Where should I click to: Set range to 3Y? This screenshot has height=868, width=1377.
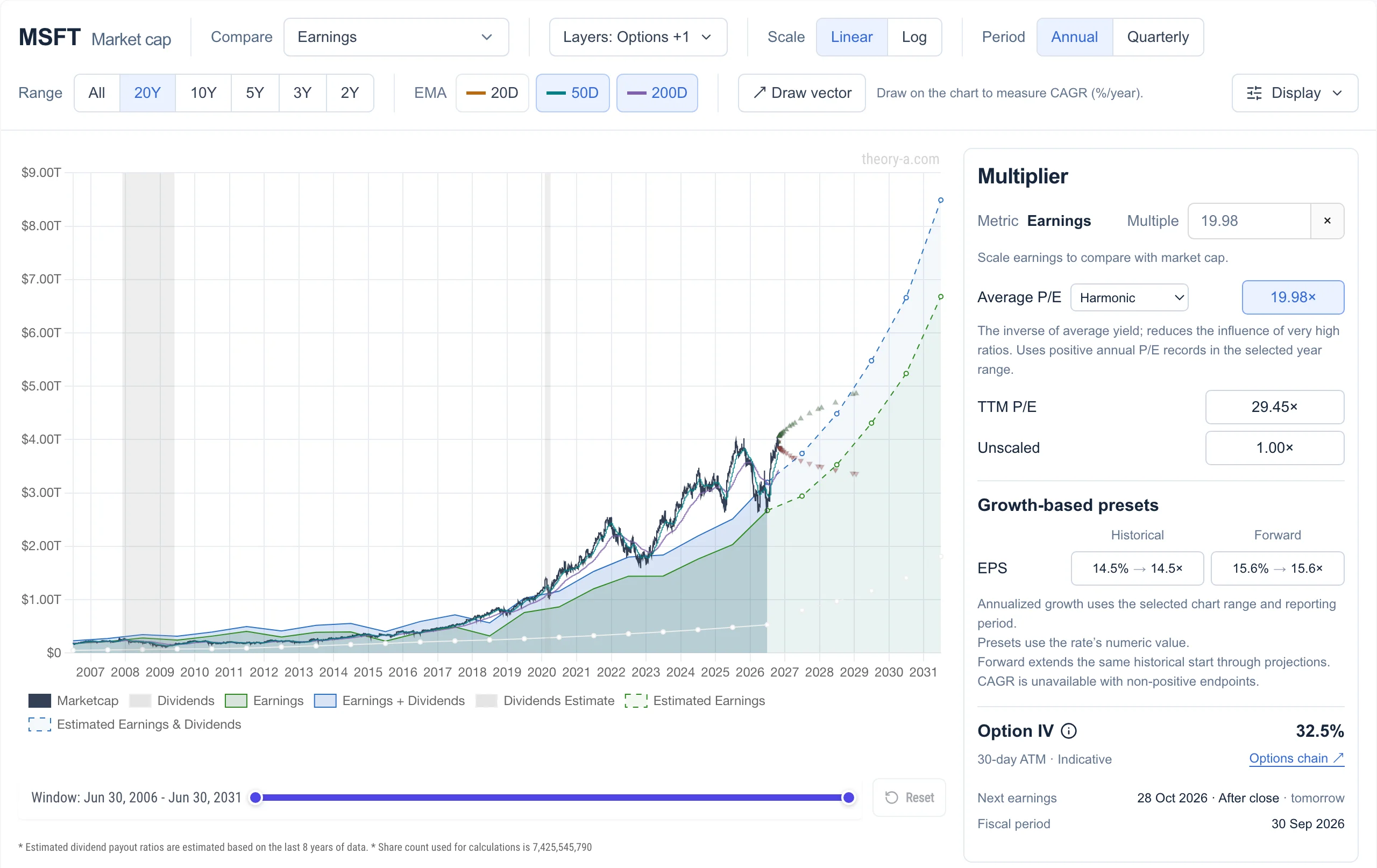click(x=302, y=93)
